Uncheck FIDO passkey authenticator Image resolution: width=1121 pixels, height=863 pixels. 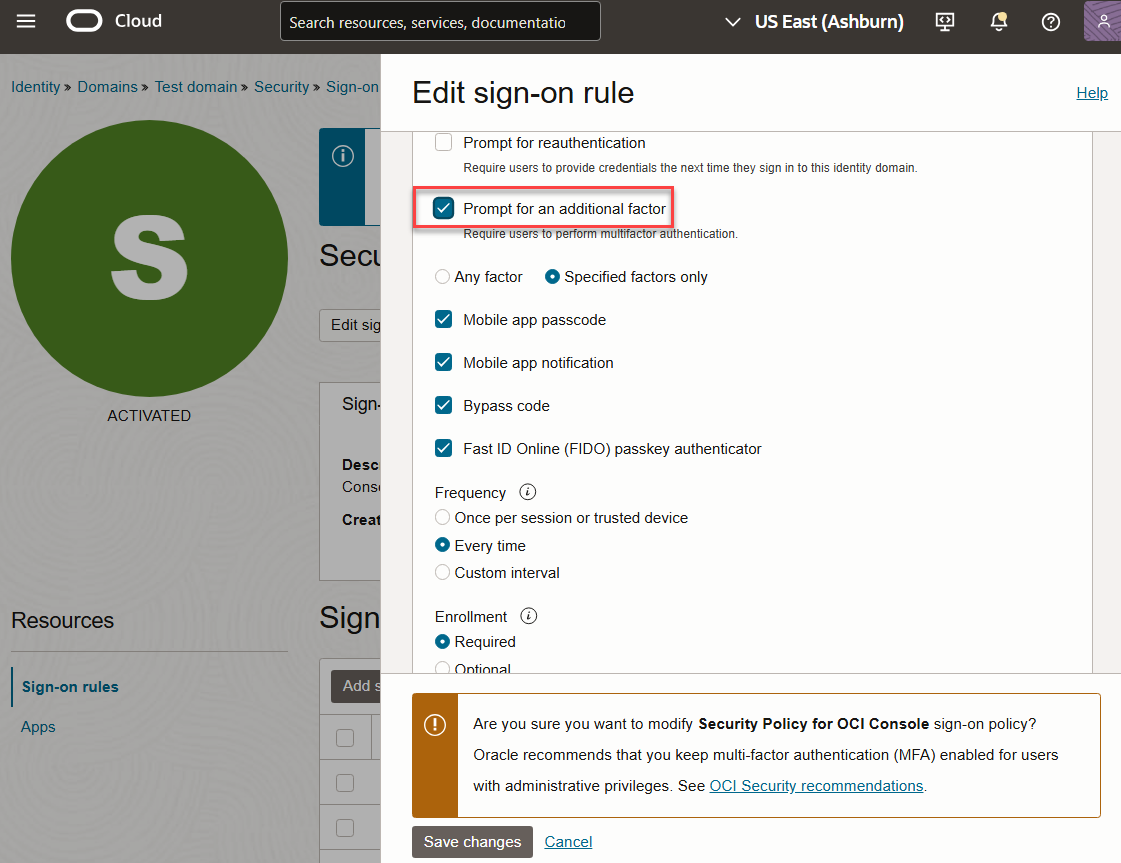[443, 448]
